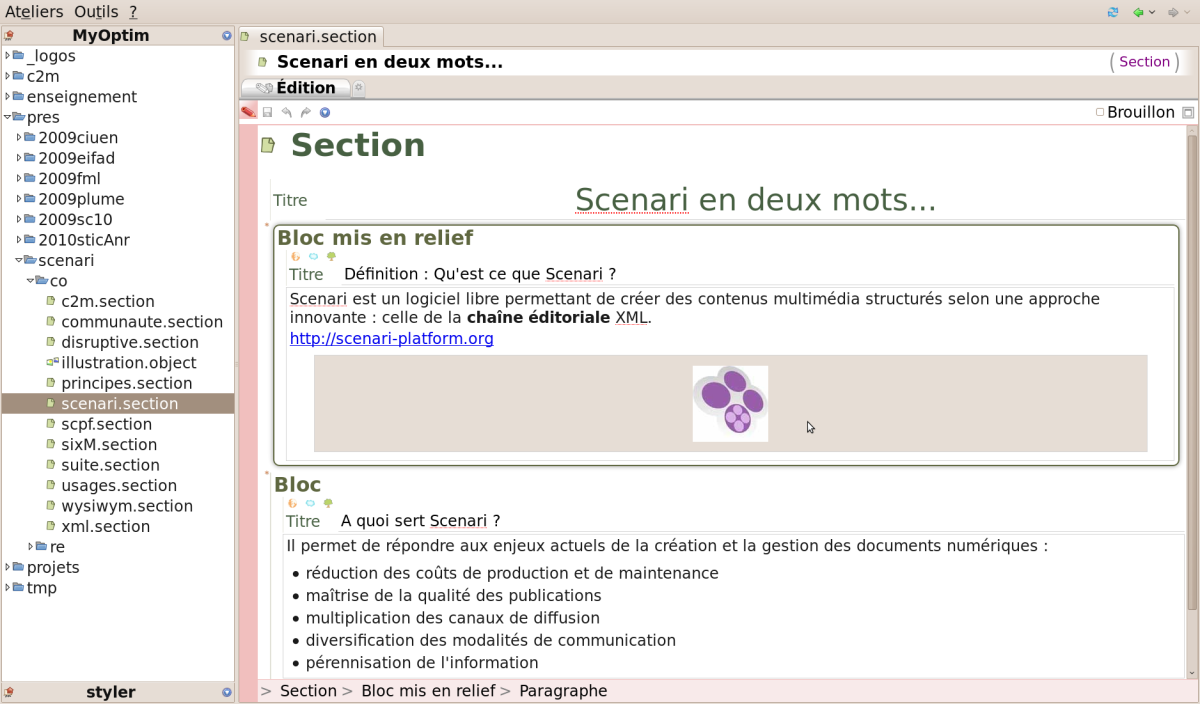Expand the 2009fml folder
This screenshot has height=704, width=1200.
(x=19, y=179)
